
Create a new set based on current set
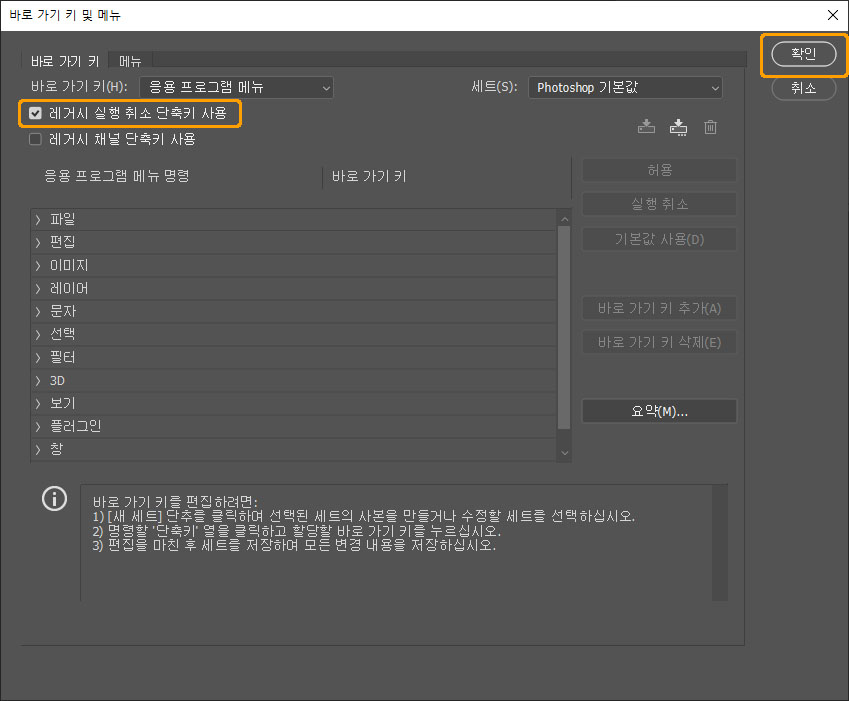[x=680, y=127]
